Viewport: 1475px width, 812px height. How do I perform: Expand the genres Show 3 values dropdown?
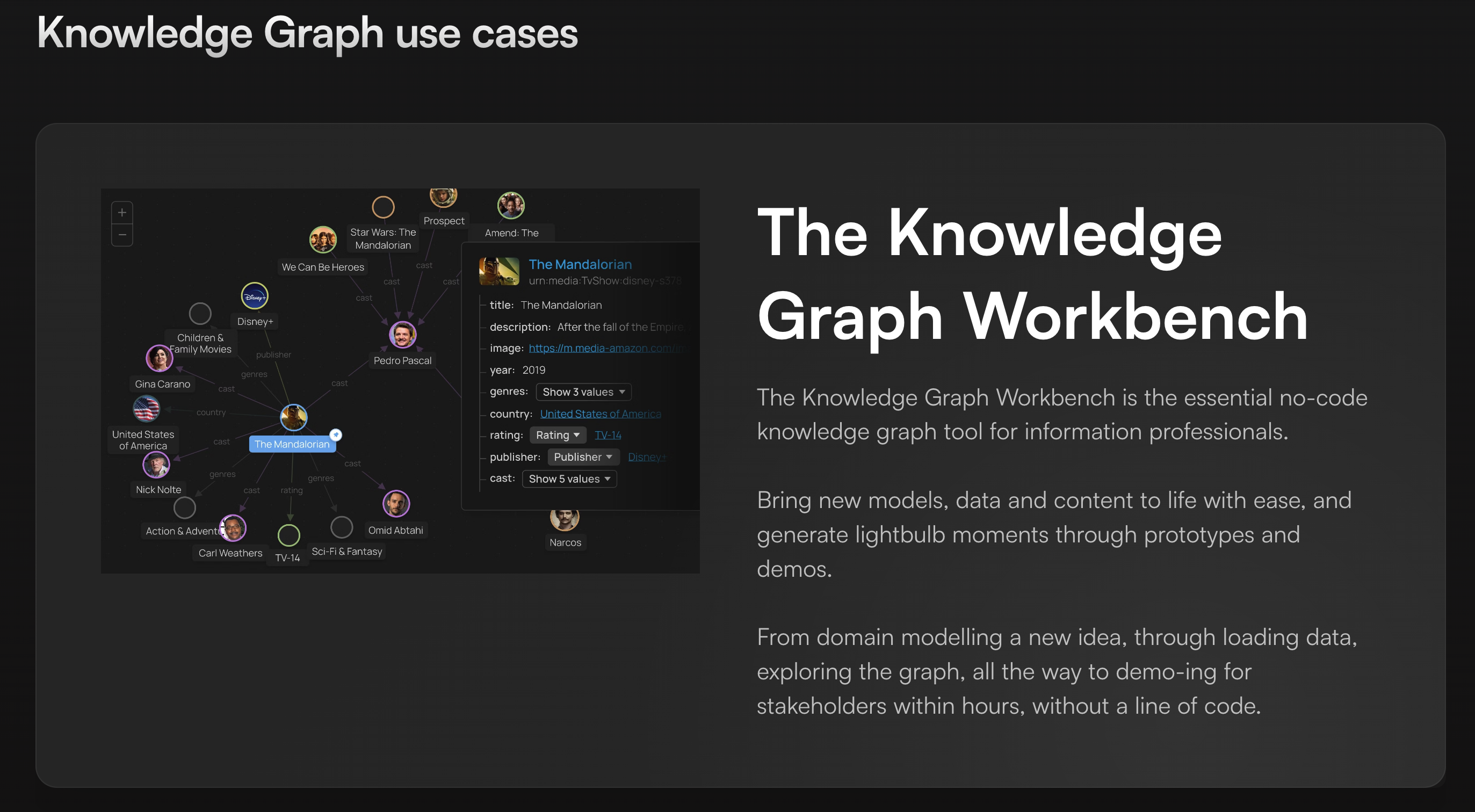tap(583, 392)
